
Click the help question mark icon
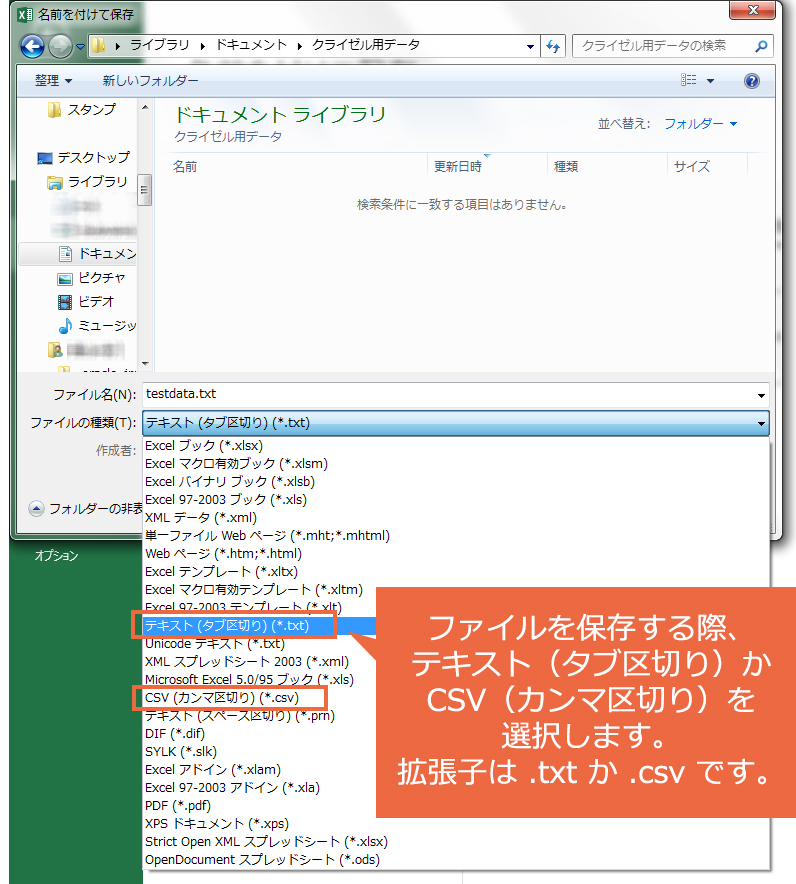751,81
